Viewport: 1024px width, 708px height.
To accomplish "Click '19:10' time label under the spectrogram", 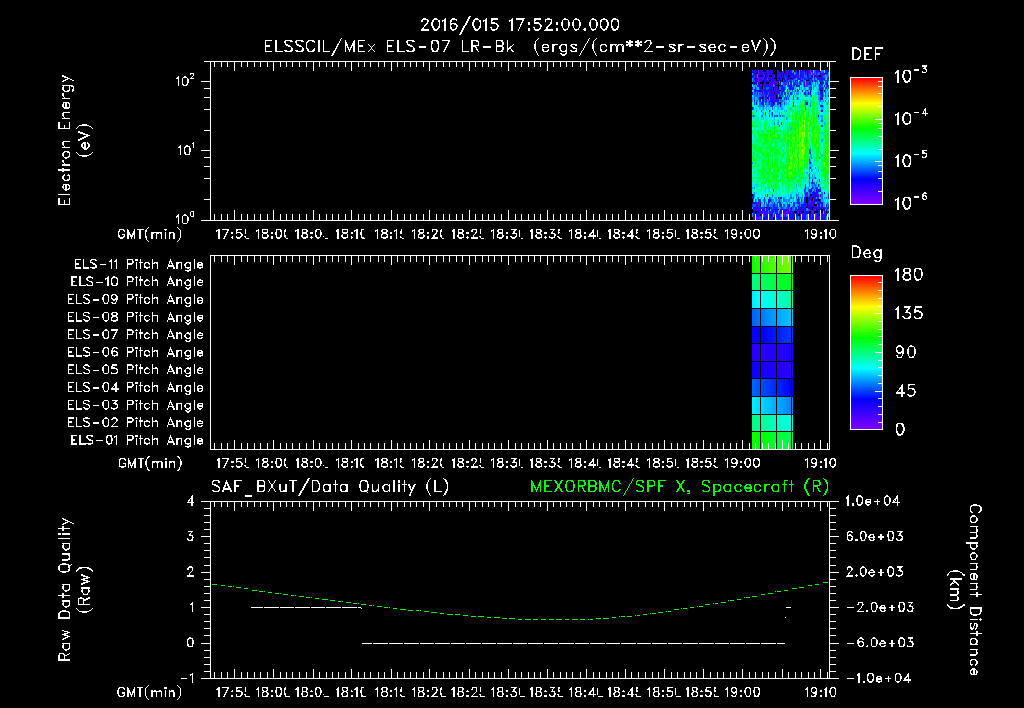I will (x=819, y=234).
